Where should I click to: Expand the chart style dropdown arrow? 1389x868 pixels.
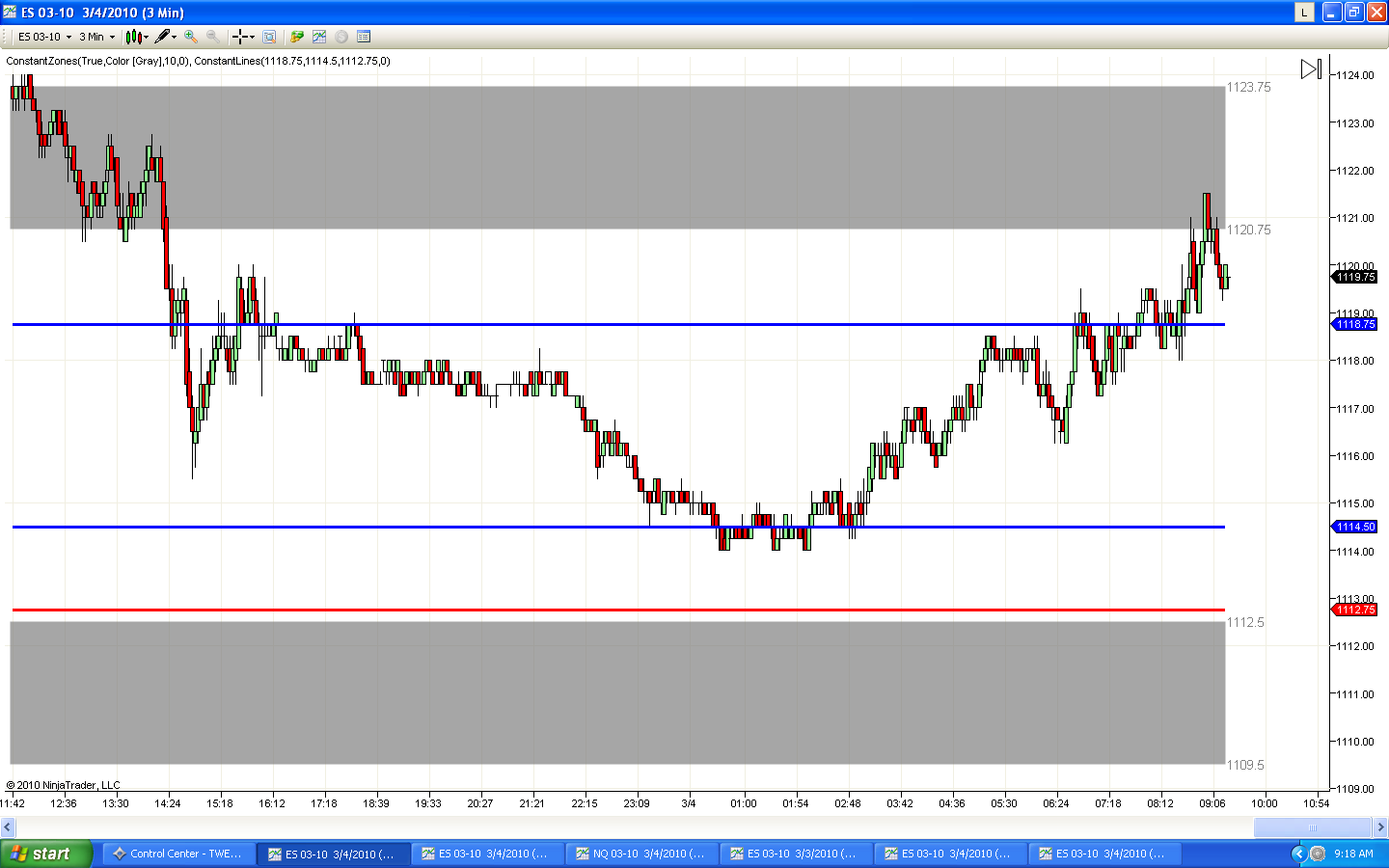pyautogui.click(x=147, y=37)
